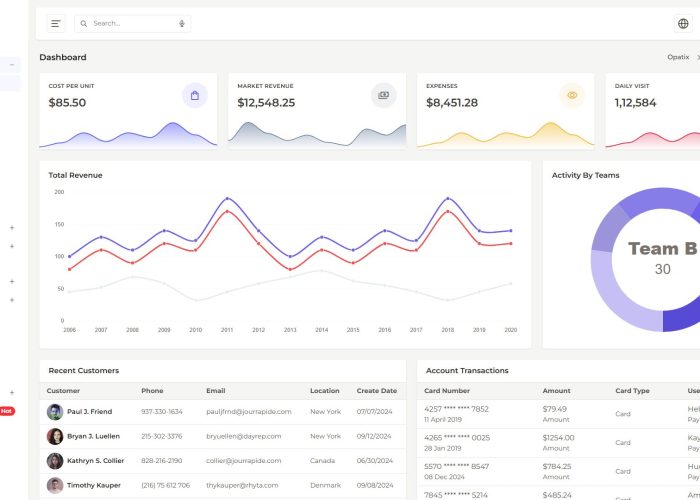Toggle the sidebar with the hamburger menu button
This screenshot has width=700, height=500.
[56, 24]
